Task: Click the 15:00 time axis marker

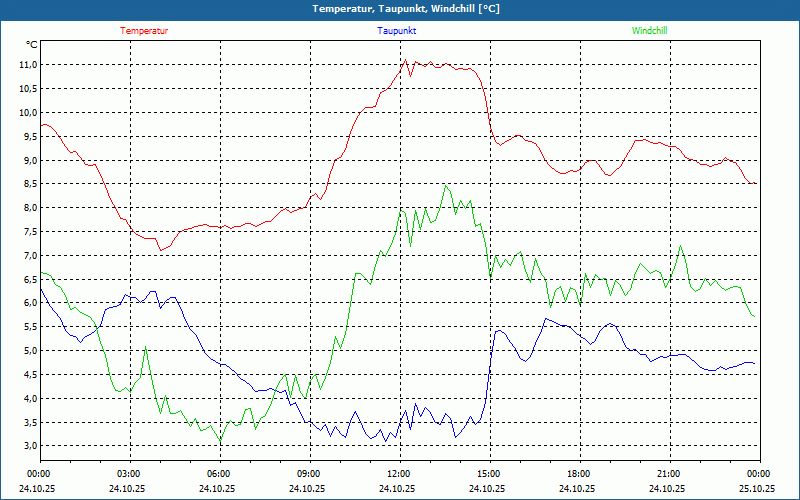Action: [488, 474]
